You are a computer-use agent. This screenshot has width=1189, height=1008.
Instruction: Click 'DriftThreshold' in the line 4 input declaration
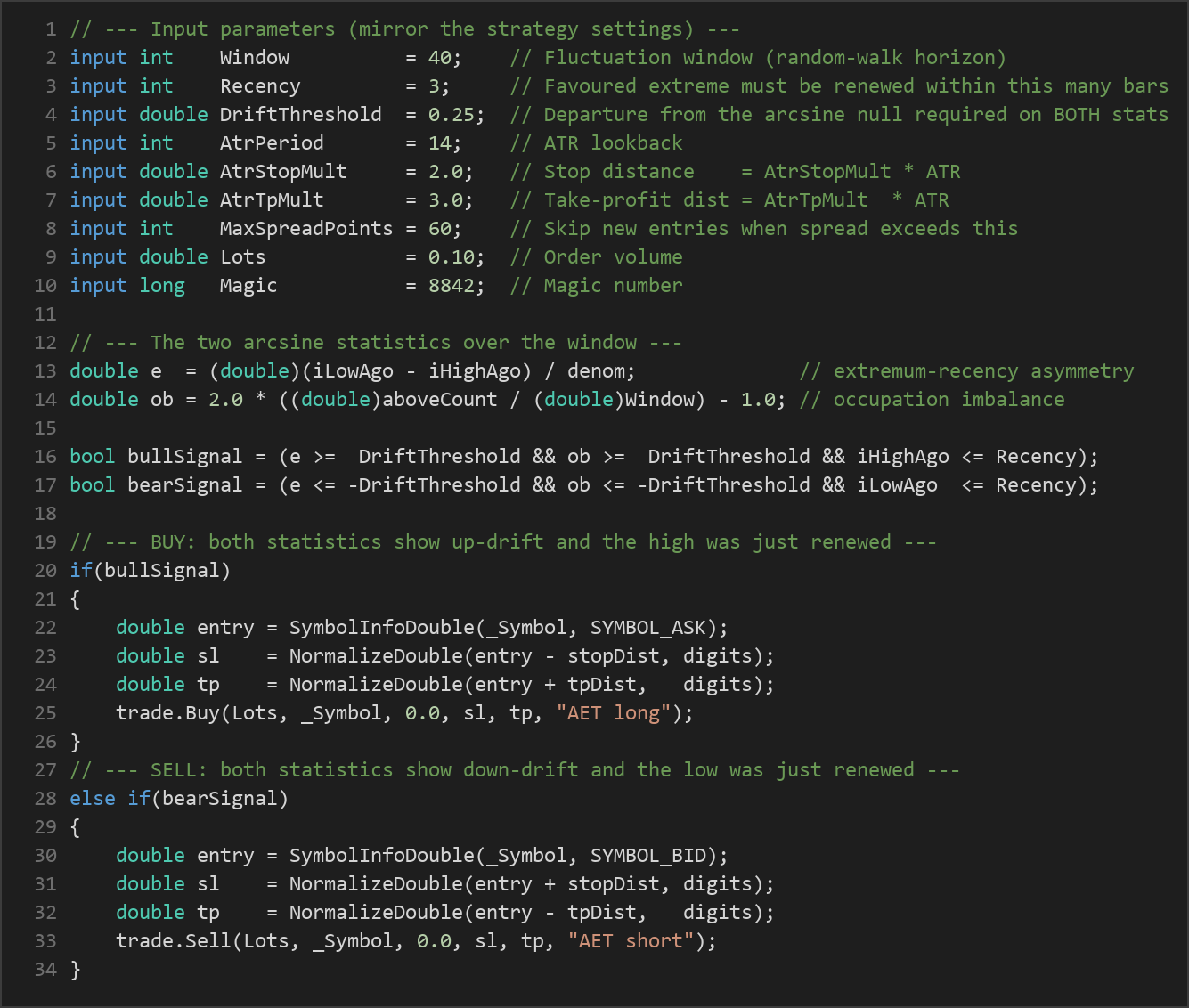coord(301,115)
